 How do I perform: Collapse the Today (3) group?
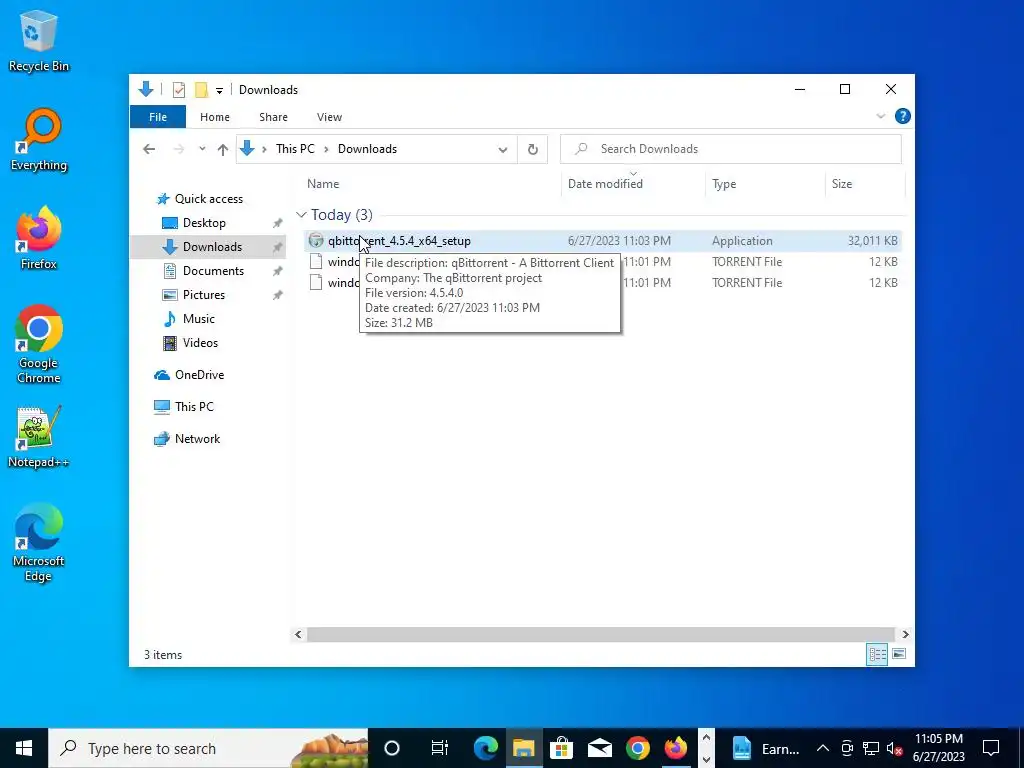301,215
